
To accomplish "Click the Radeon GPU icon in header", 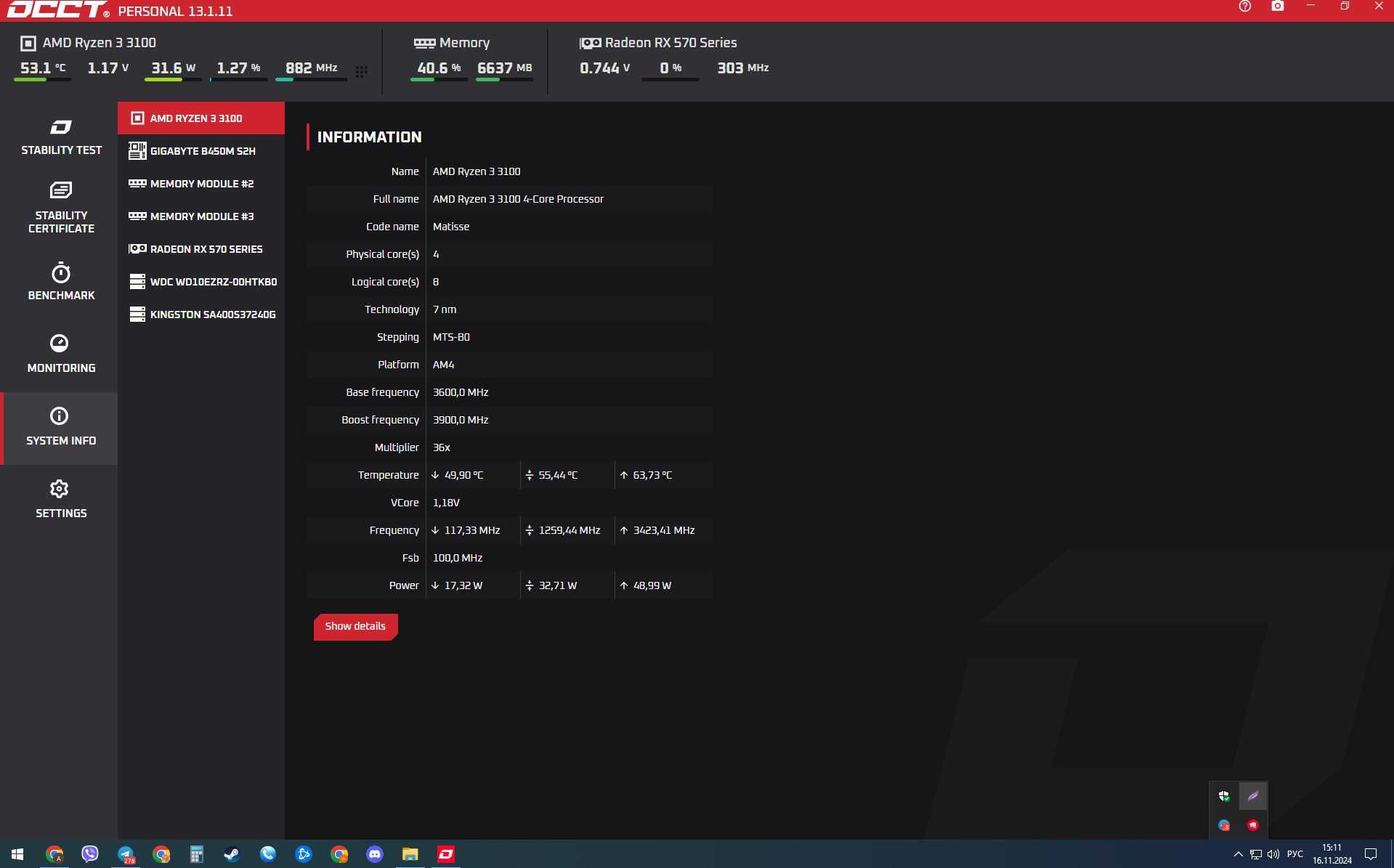I will 590,44.
